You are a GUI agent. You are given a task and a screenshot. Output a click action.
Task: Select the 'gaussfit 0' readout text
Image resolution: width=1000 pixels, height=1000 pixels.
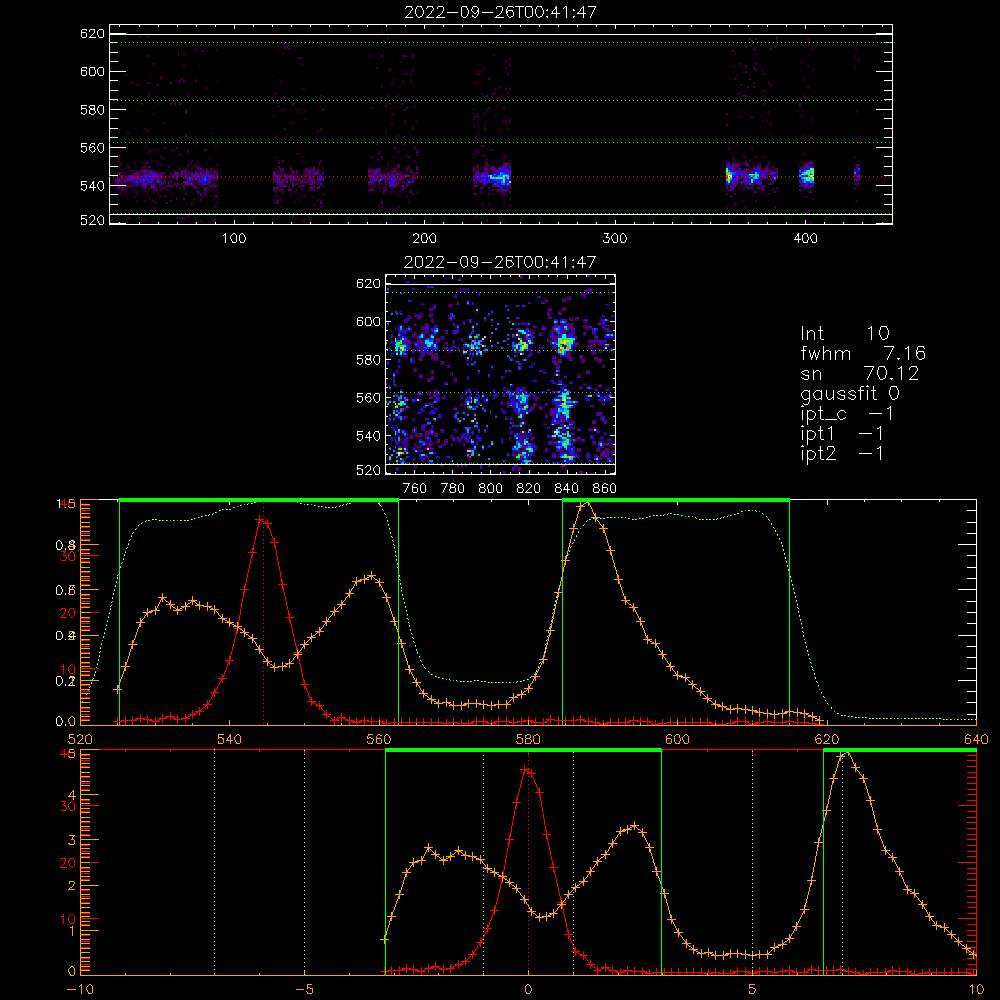click(x=849, y=393)
